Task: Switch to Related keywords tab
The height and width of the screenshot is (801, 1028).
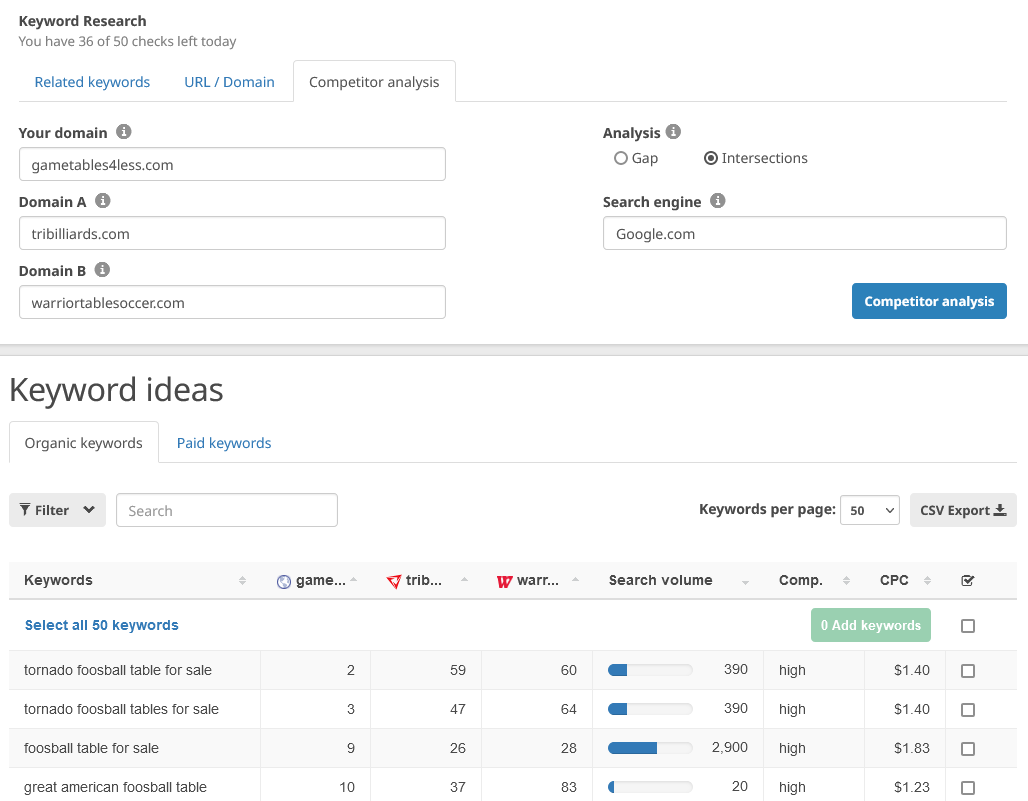Action: [x=92, y=82]
